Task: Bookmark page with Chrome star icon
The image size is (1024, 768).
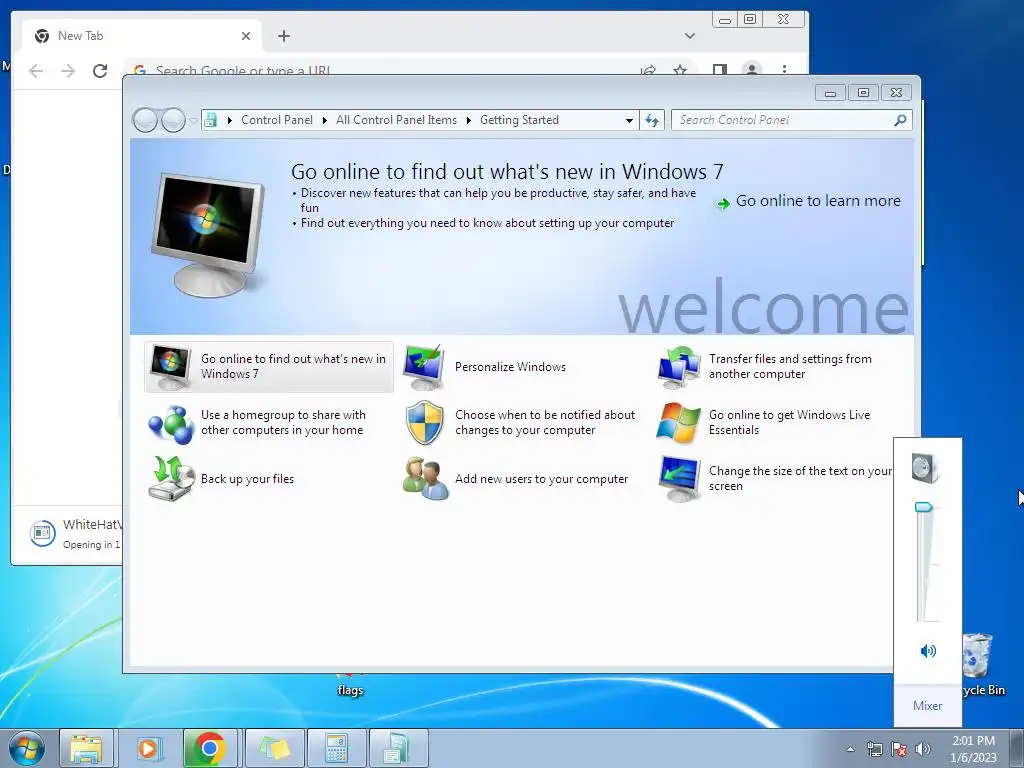Action: pyautogui.click(x=680, y=70)
